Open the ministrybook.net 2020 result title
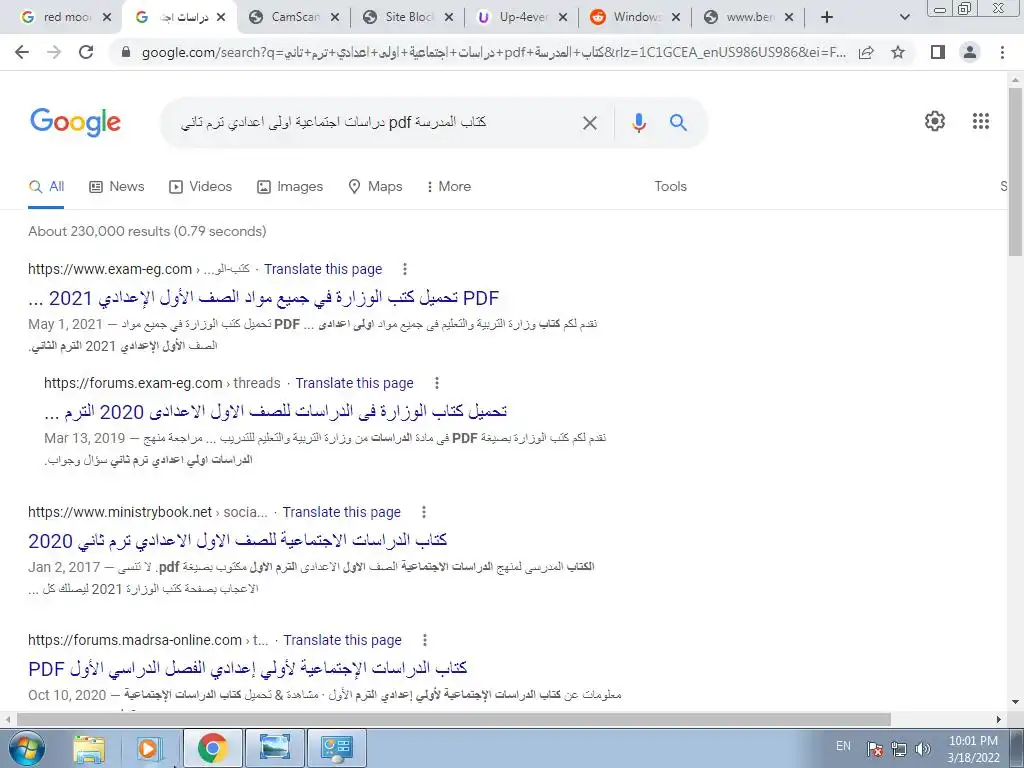 click(x=238, y=541)
